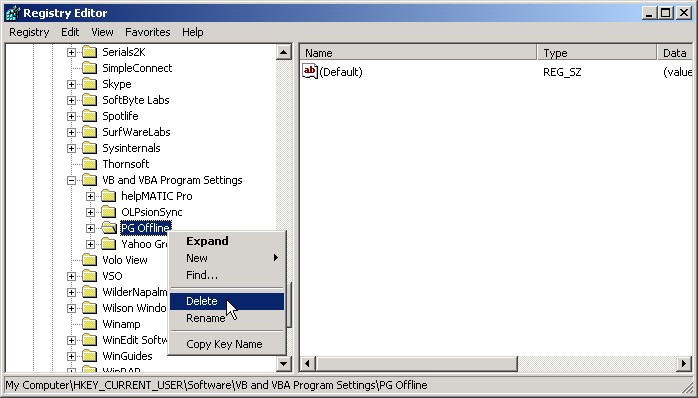Click REG_SZ type cell of (Default)
This screenshot has height=398, width=698.
(x=562, y=72)
